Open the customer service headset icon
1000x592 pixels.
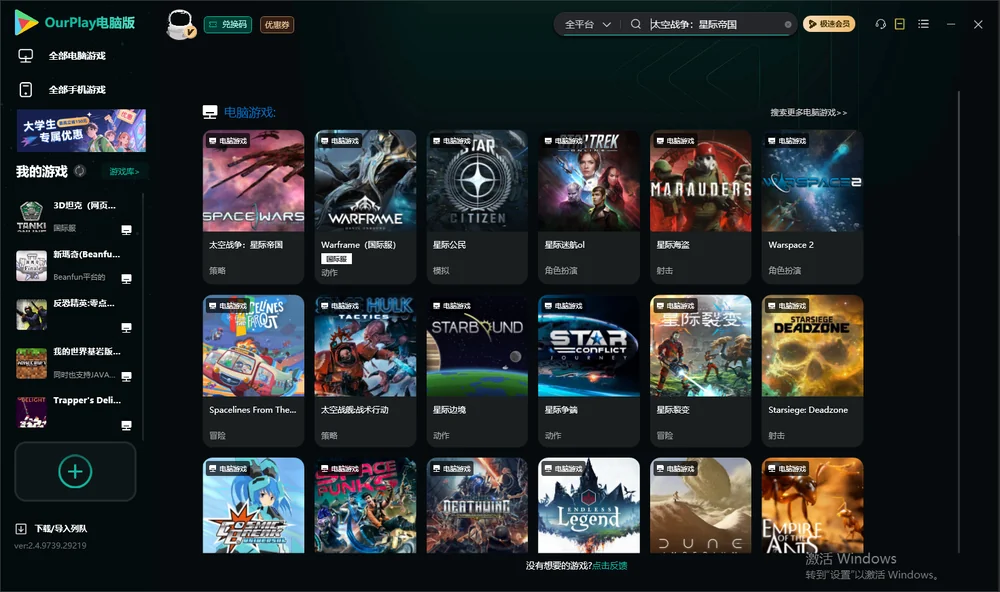point(880,24)
